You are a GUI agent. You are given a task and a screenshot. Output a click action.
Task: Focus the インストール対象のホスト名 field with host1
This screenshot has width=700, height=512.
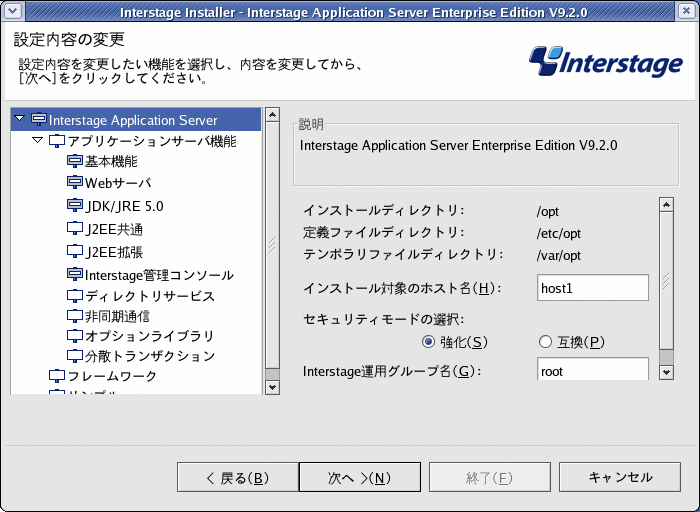(x=592, y=287)
